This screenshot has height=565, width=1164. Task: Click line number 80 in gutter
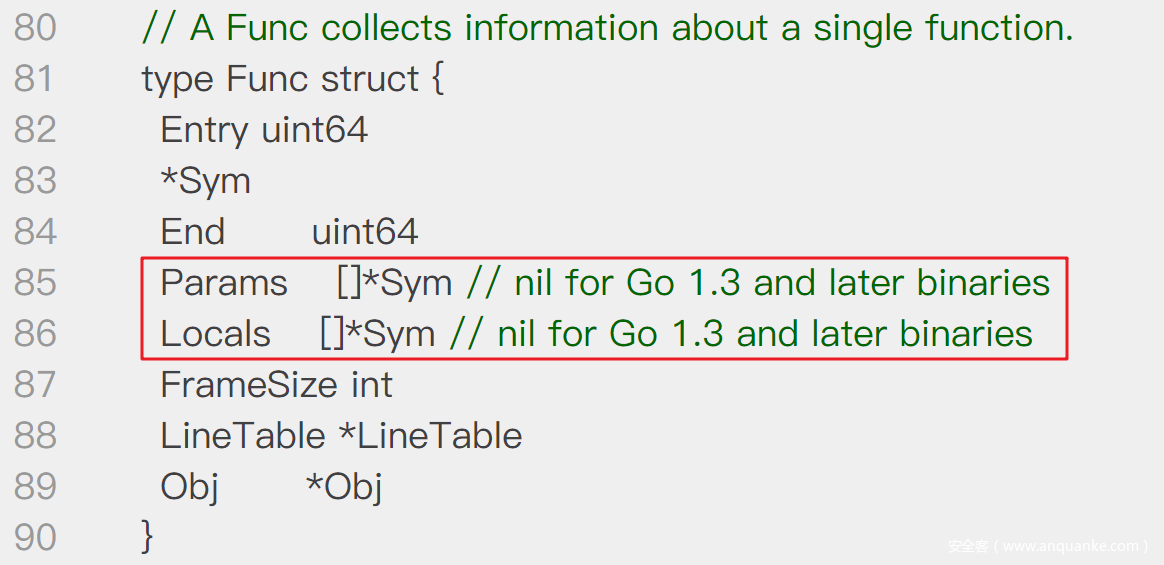pos(35,29)
